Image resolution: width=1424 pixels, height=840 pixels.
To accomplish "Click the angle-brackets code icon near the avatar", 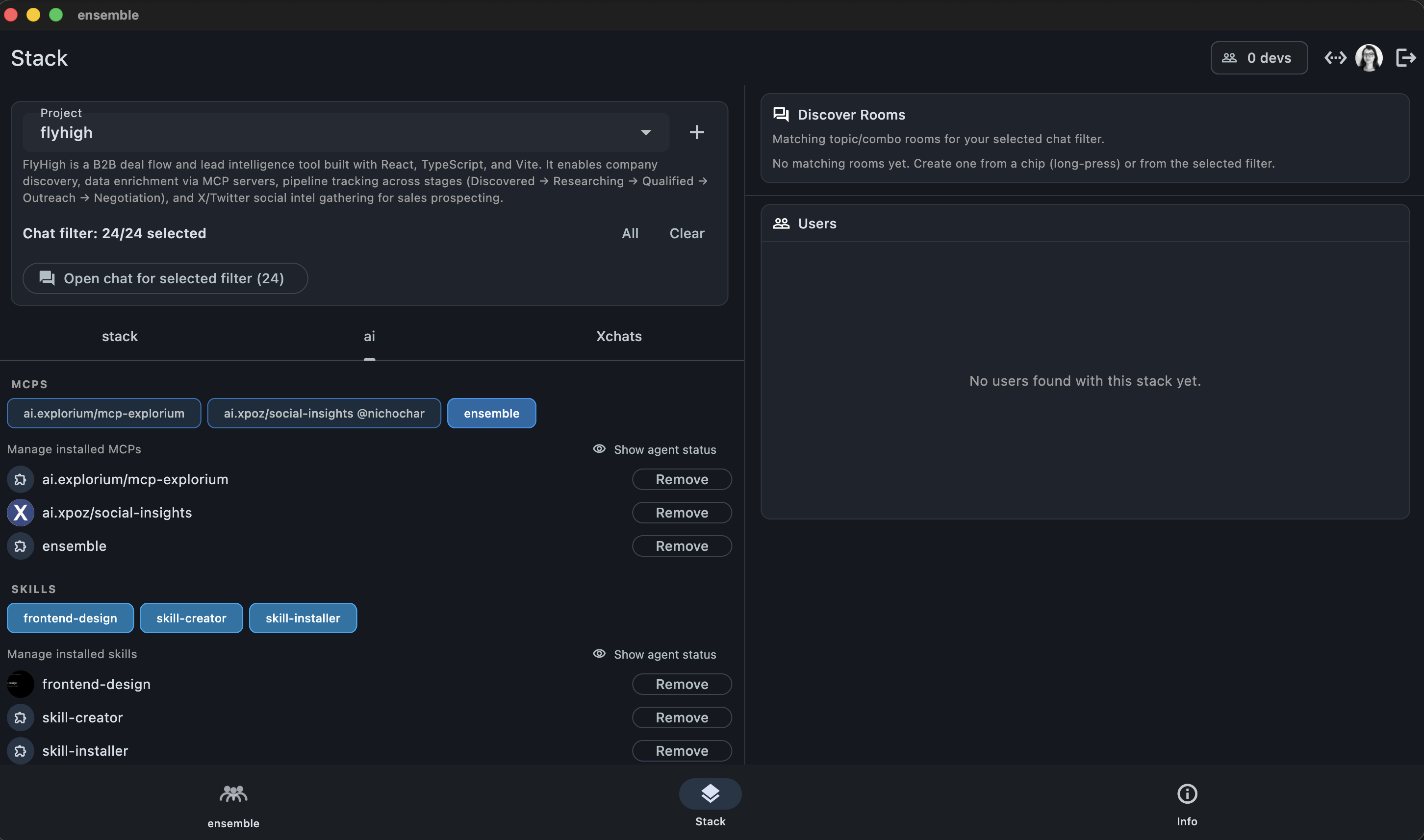I will 1336,57.
